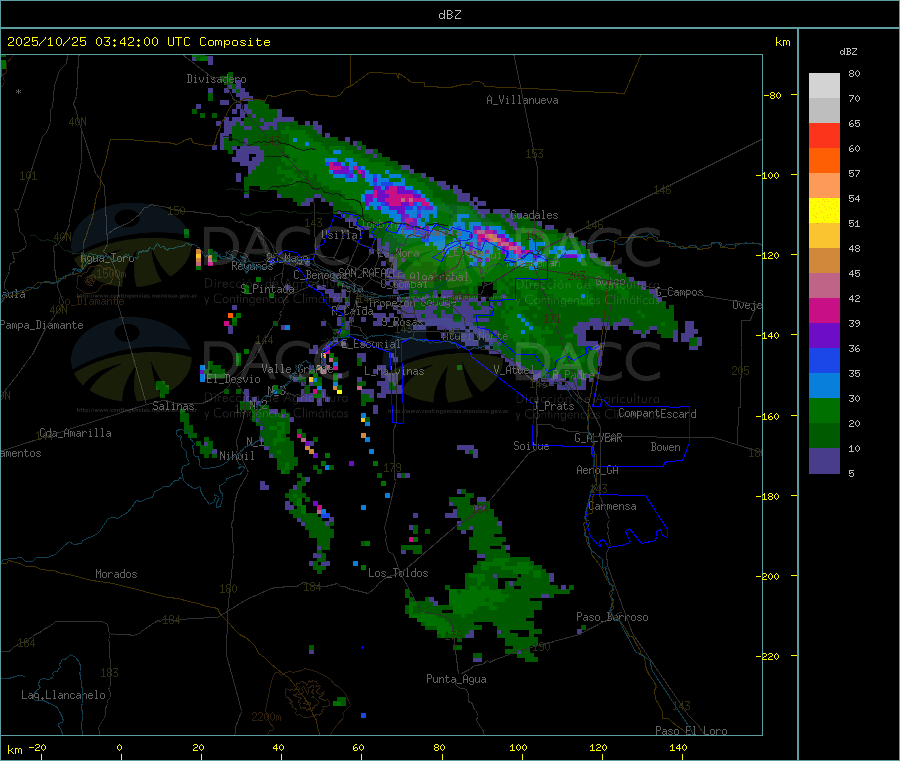Click the Paso_Barroso map label
This screenshot has width=900, height=761.
tap(612, 618)
